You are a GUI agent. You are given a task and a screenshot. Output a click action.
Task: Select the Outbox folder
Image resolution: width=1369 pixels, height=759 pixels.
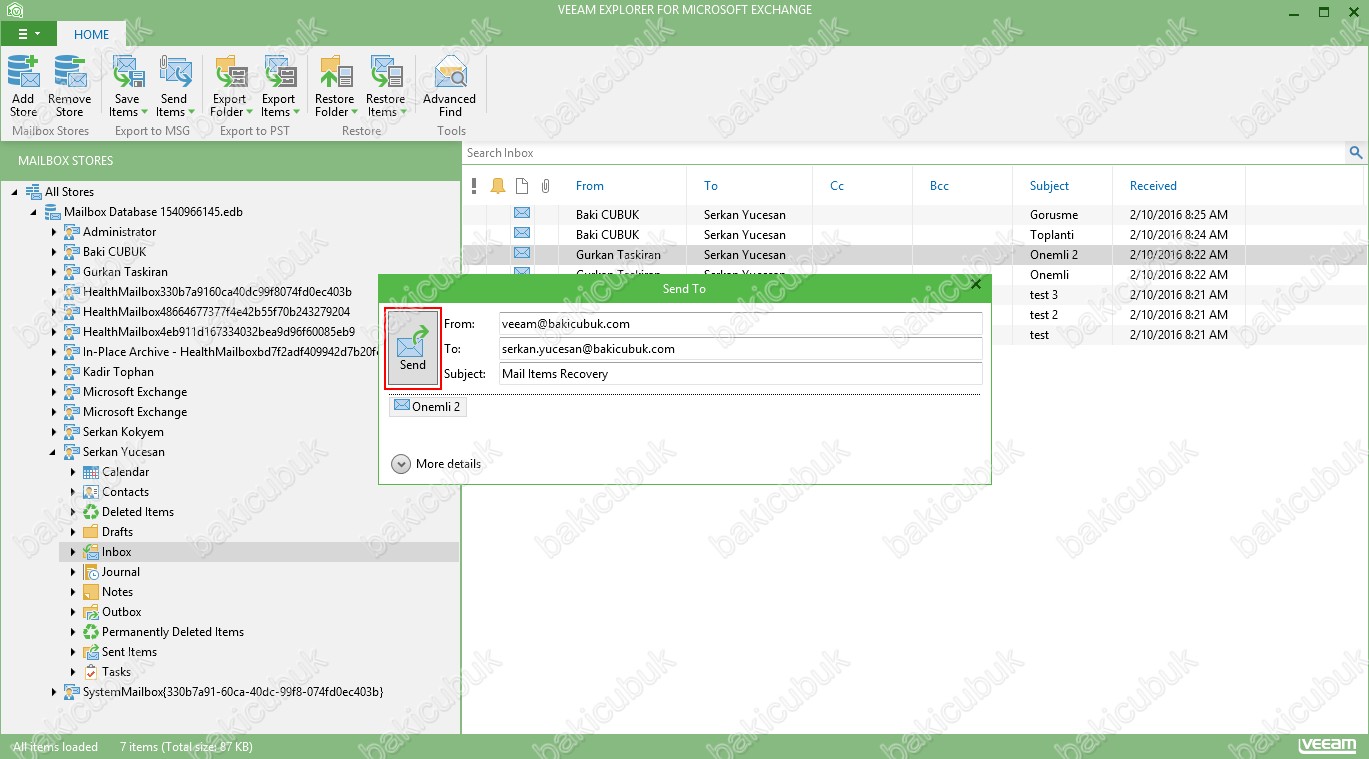(x=121, y=612)
